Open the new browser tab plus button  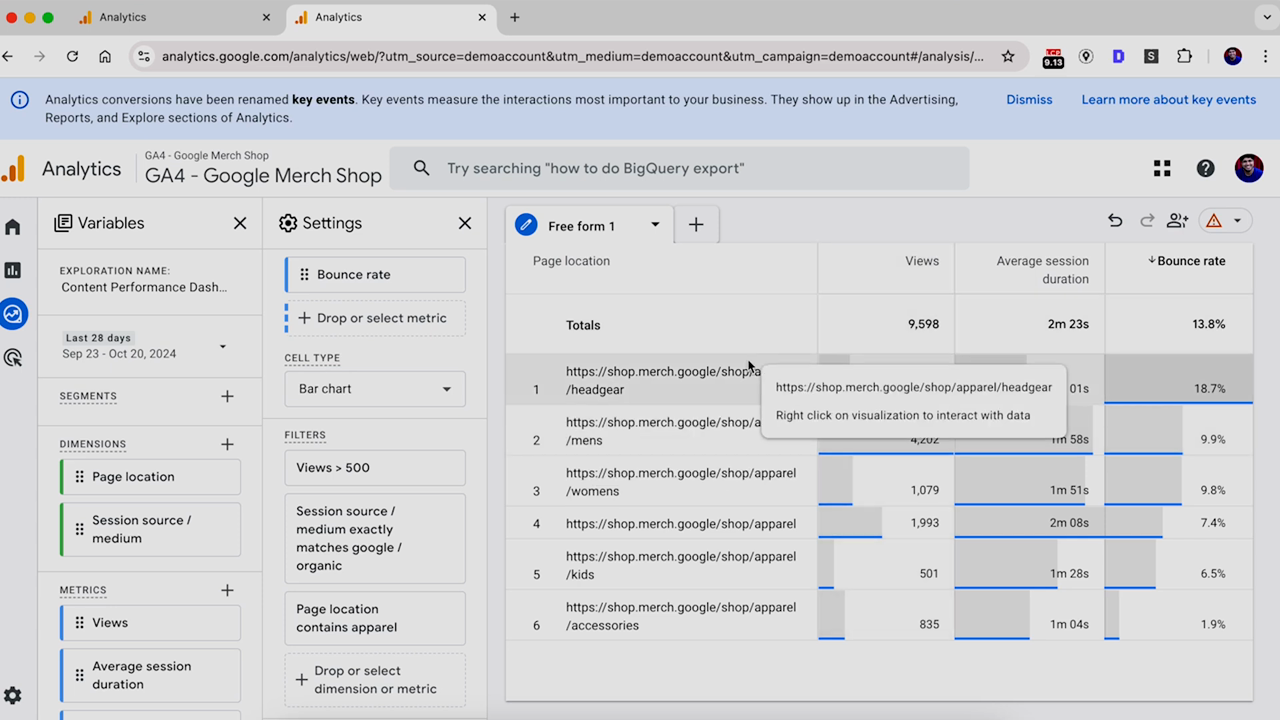point(514,17)
